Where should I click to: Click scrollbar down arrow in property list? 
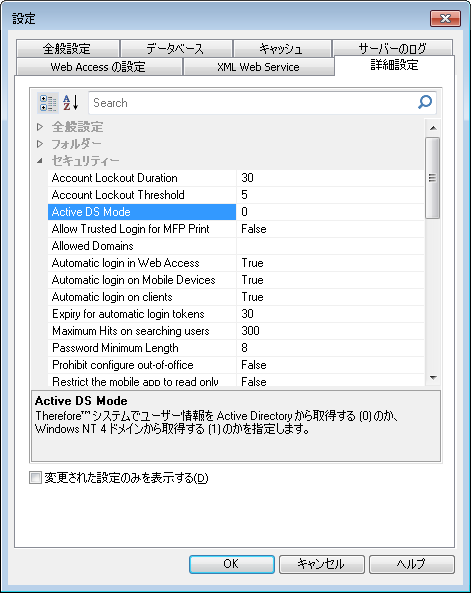click(433, 377)
